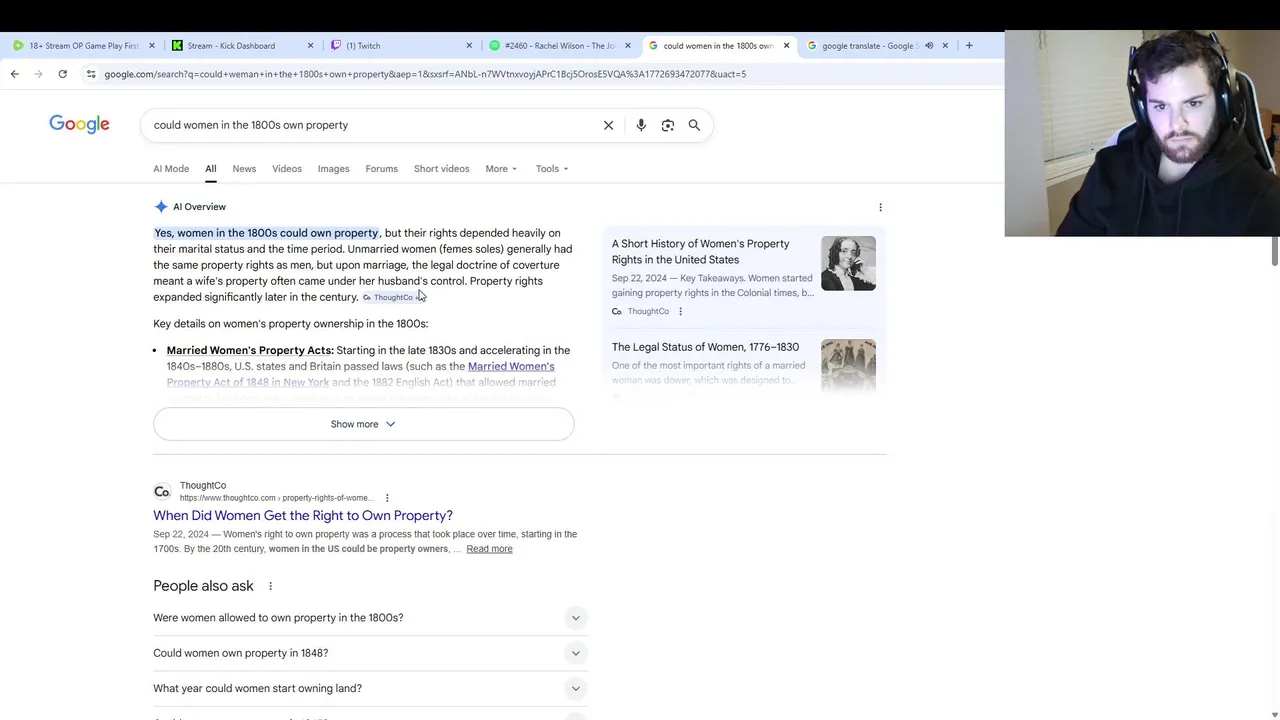The width and height of the screenshot is (1280, 720).
Task: Select the Images search filter
Action: (x=334, y=169)
